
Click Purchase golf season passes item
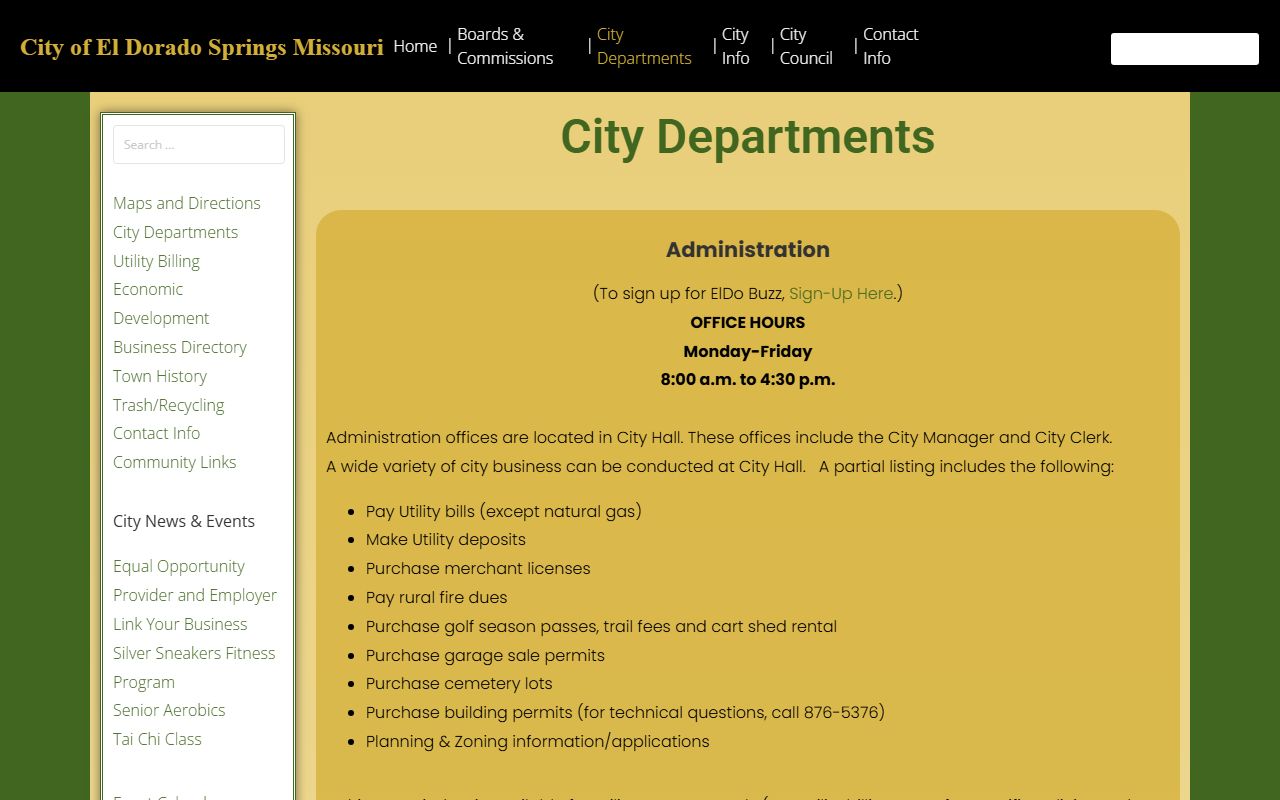point(601,626)
